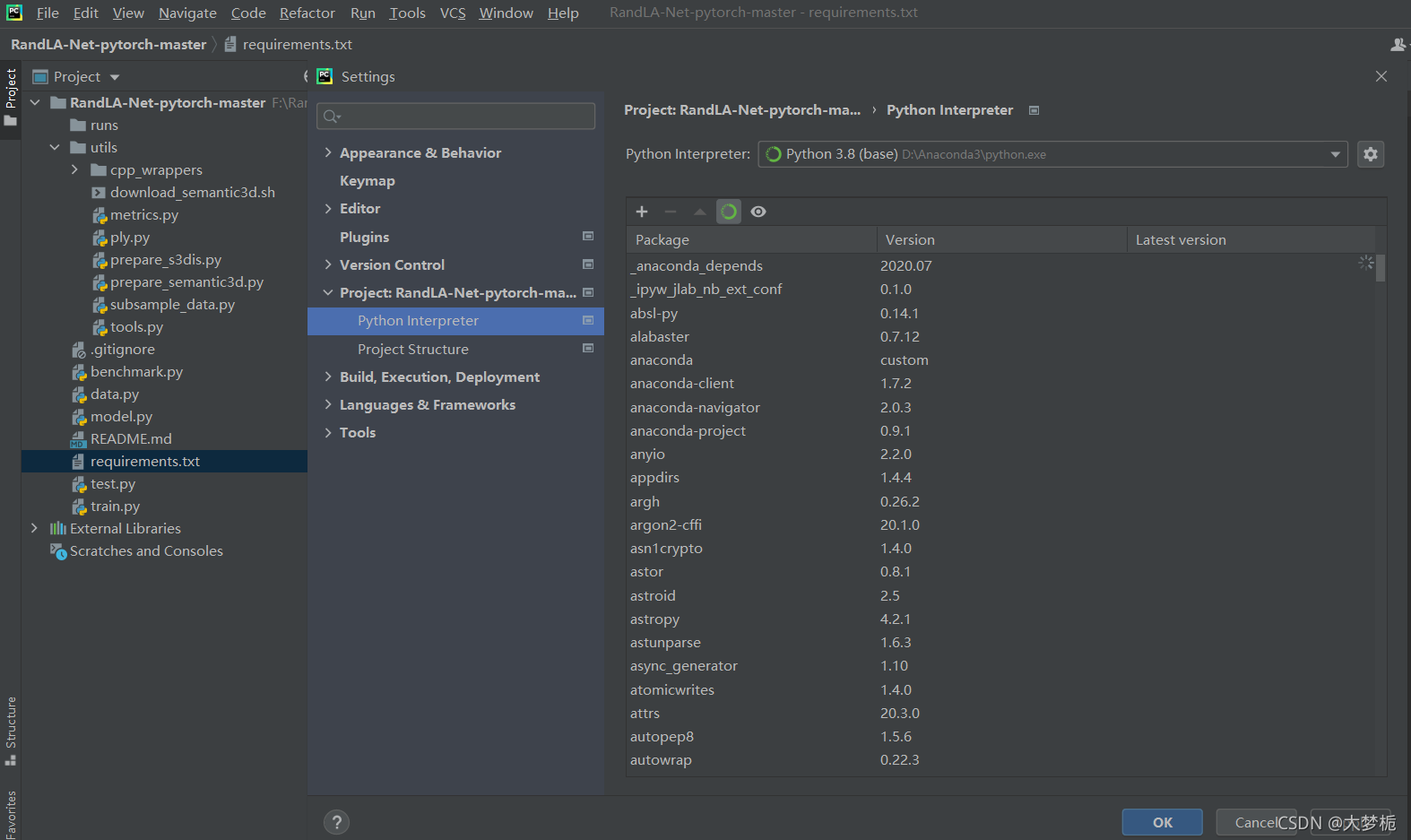Click the OK button
This screenshot has height=840, width=1411.
pos(1163,822)
